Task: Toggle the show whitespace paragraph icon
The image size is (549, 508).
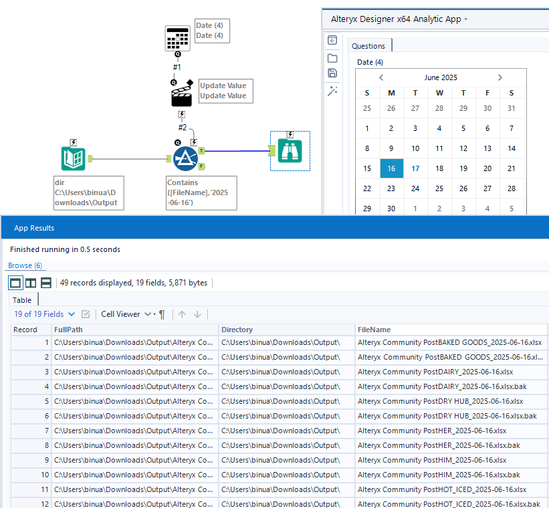Action: tap(162, 314)
